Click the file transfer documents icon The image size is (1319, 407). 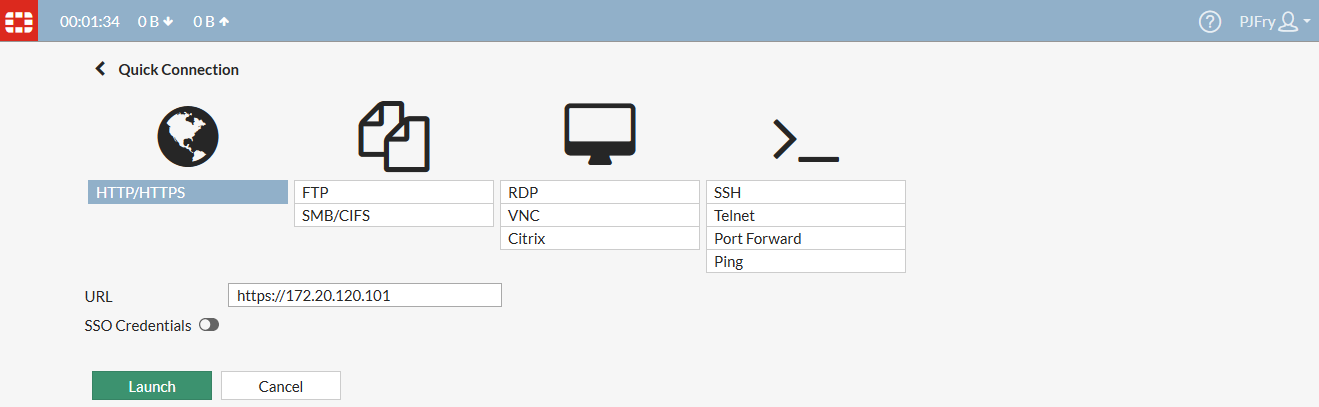point(394,136)
